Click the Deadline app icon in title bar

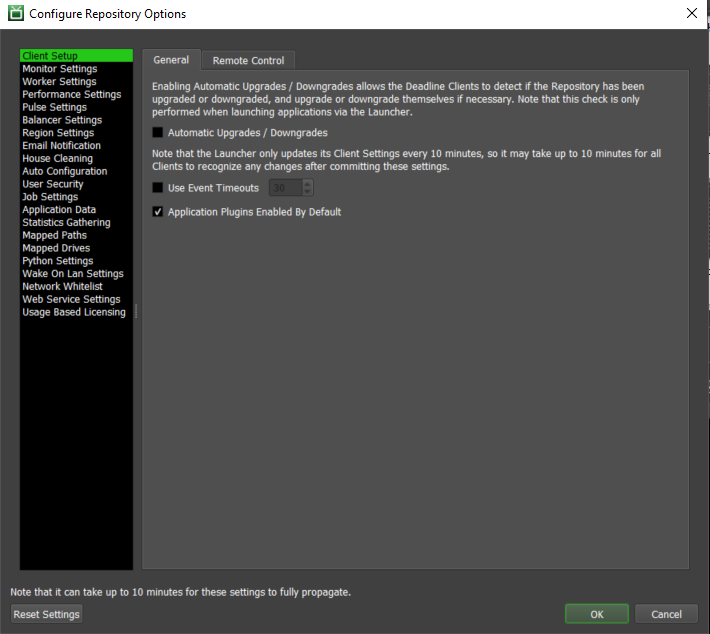tap(16, 13)
